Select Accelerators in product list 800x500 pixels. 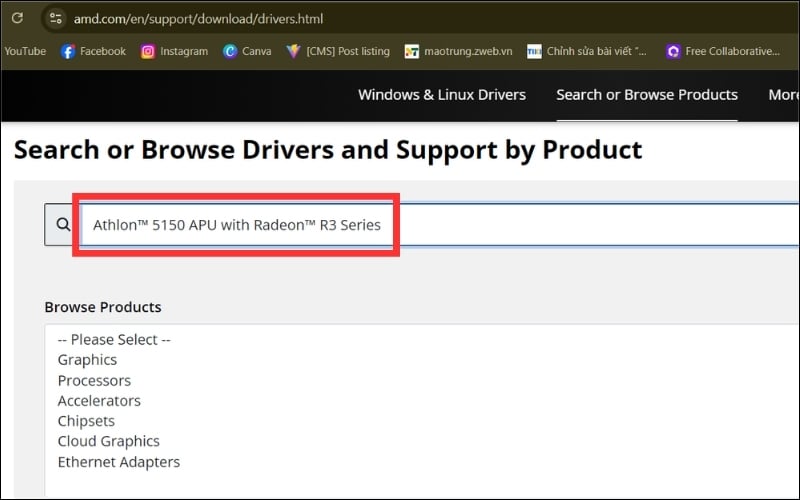pyautogui.click(x=99, y=401)
